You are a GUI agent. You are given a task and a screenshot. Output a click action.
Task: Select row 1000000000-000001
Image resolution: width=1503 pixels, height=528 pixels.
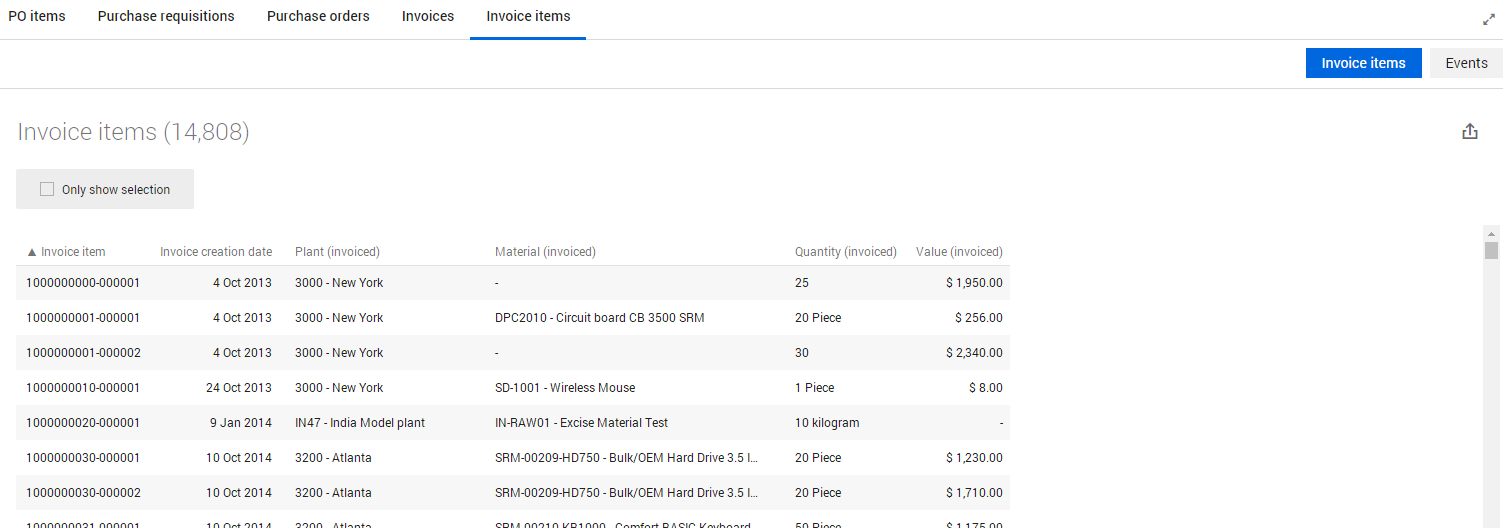click(83, 283)
